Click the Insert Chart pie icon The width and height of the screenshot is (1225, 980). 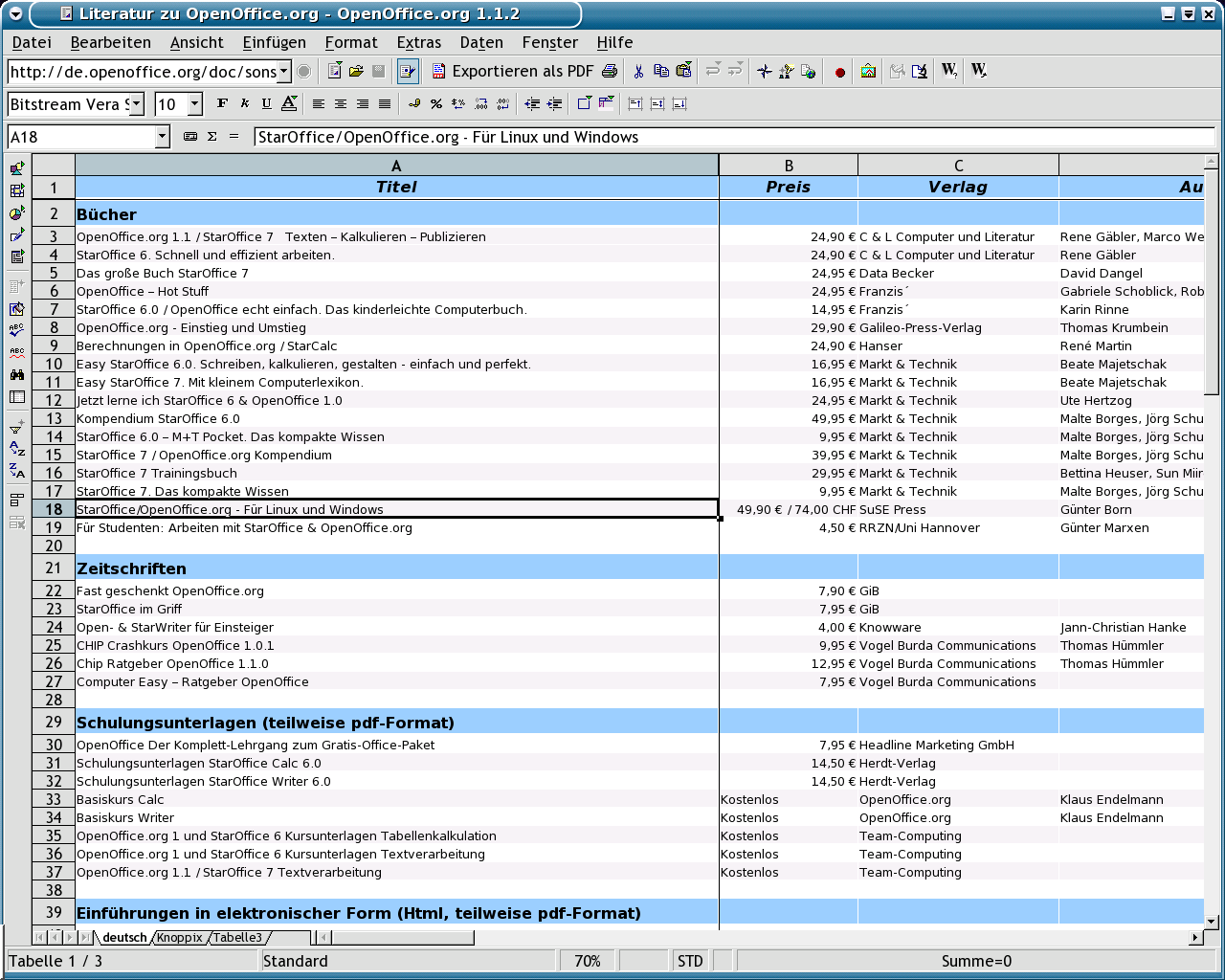click(16, 212)
